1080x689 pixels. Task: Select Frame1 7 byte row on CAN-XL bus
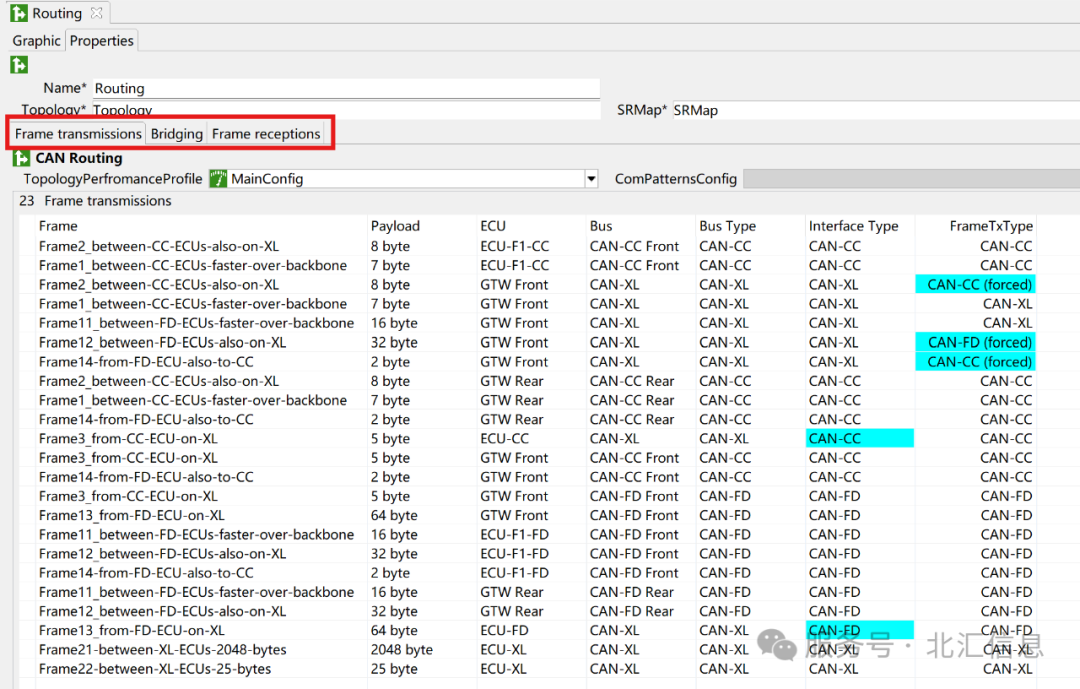[528, 304]
